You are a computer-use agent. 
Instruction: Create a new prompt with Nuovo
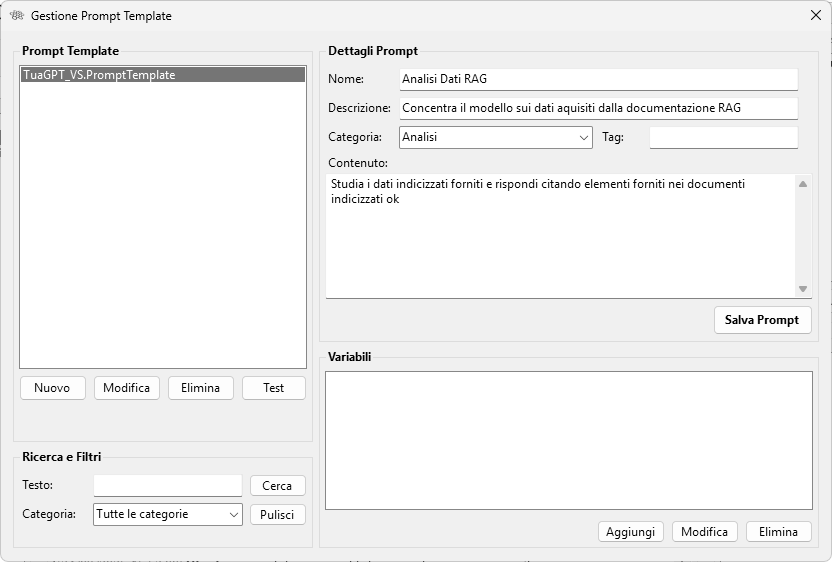(x=53, y=388)
